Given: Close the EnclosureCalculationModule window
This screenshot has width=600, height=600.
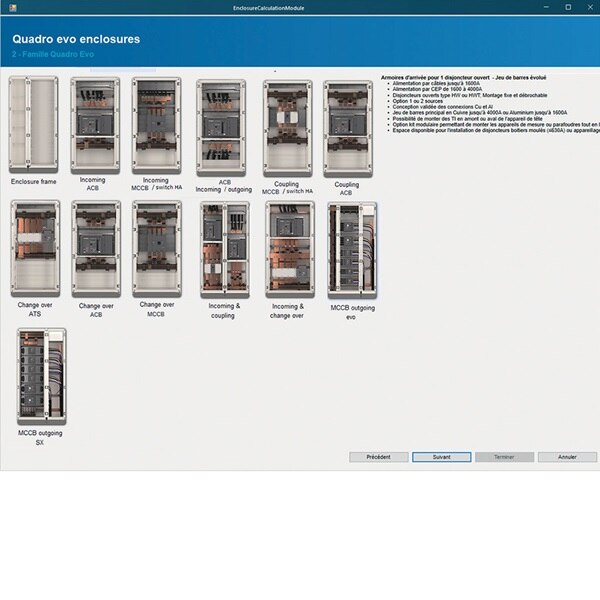Looking at the screenshot, I should (x=590, y=7).
